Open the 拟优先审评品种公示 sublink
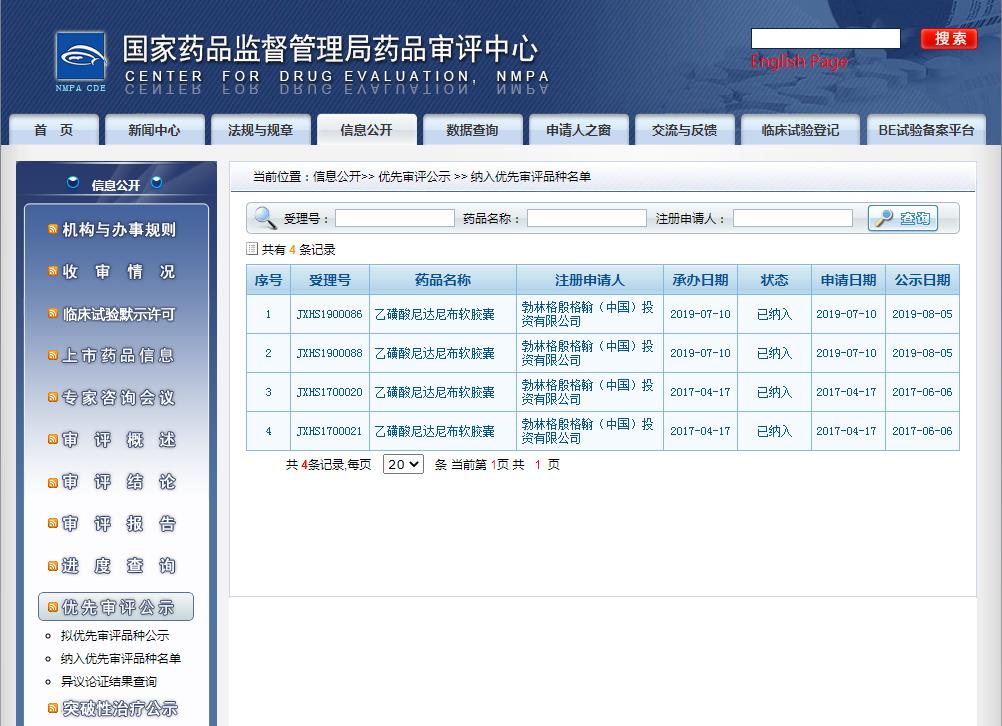The image size is (1002, 726). (x=115, y=635)
